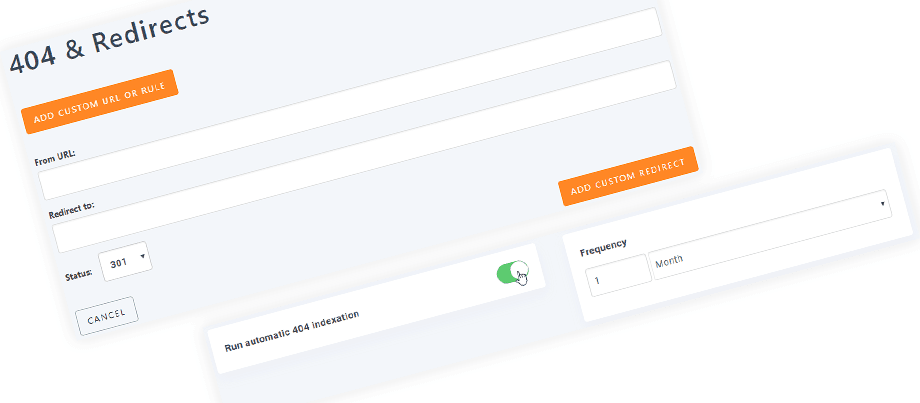The width and height of the screenshot is (920, 403).
Task: Click the Add Custom Redirect button
Action: [x=628, y=176]
